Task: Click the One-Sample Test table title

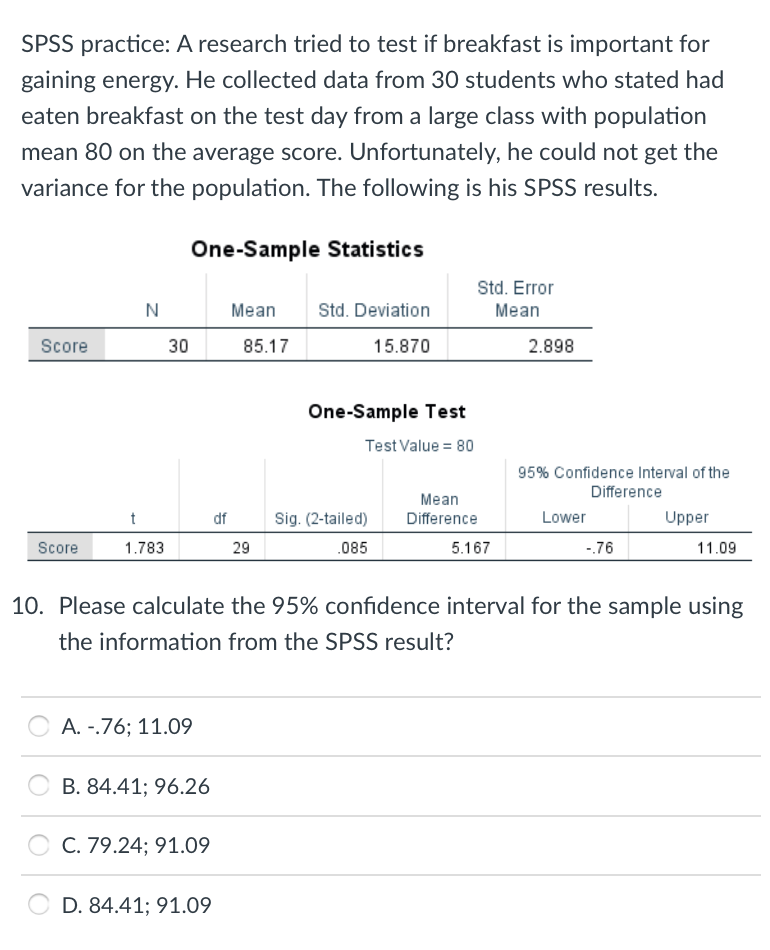Action: coord(387,411)
